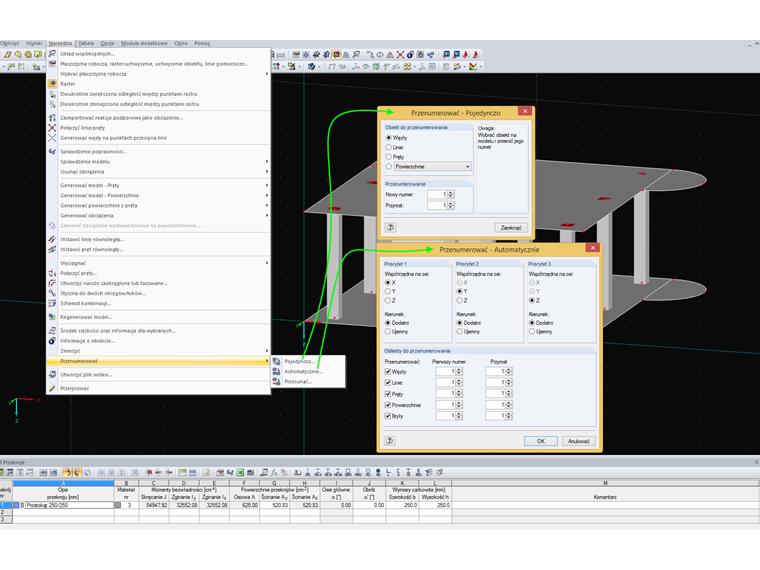Select Ujemny direction under Priorytet 1
This screenshot has width=760, height=570.
tap(388, 332)
